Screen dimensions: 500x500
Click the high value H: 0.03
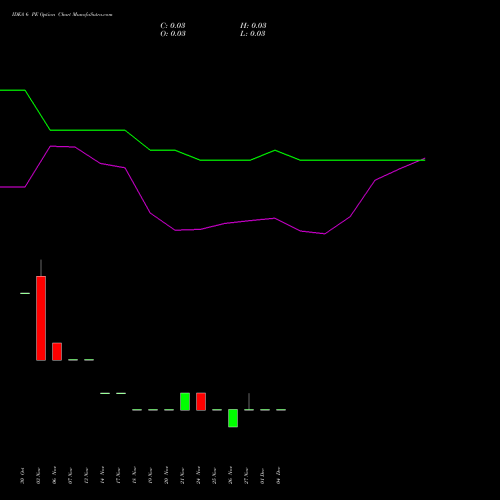pos(253,26)
